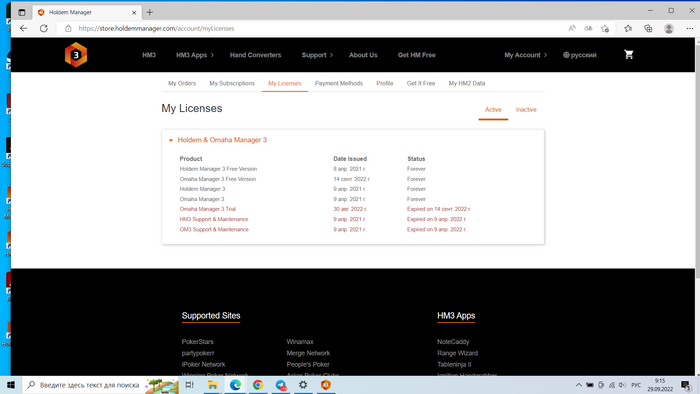
Task: Open File Explorer from taskbar
Action: click(x=212, y=385)
